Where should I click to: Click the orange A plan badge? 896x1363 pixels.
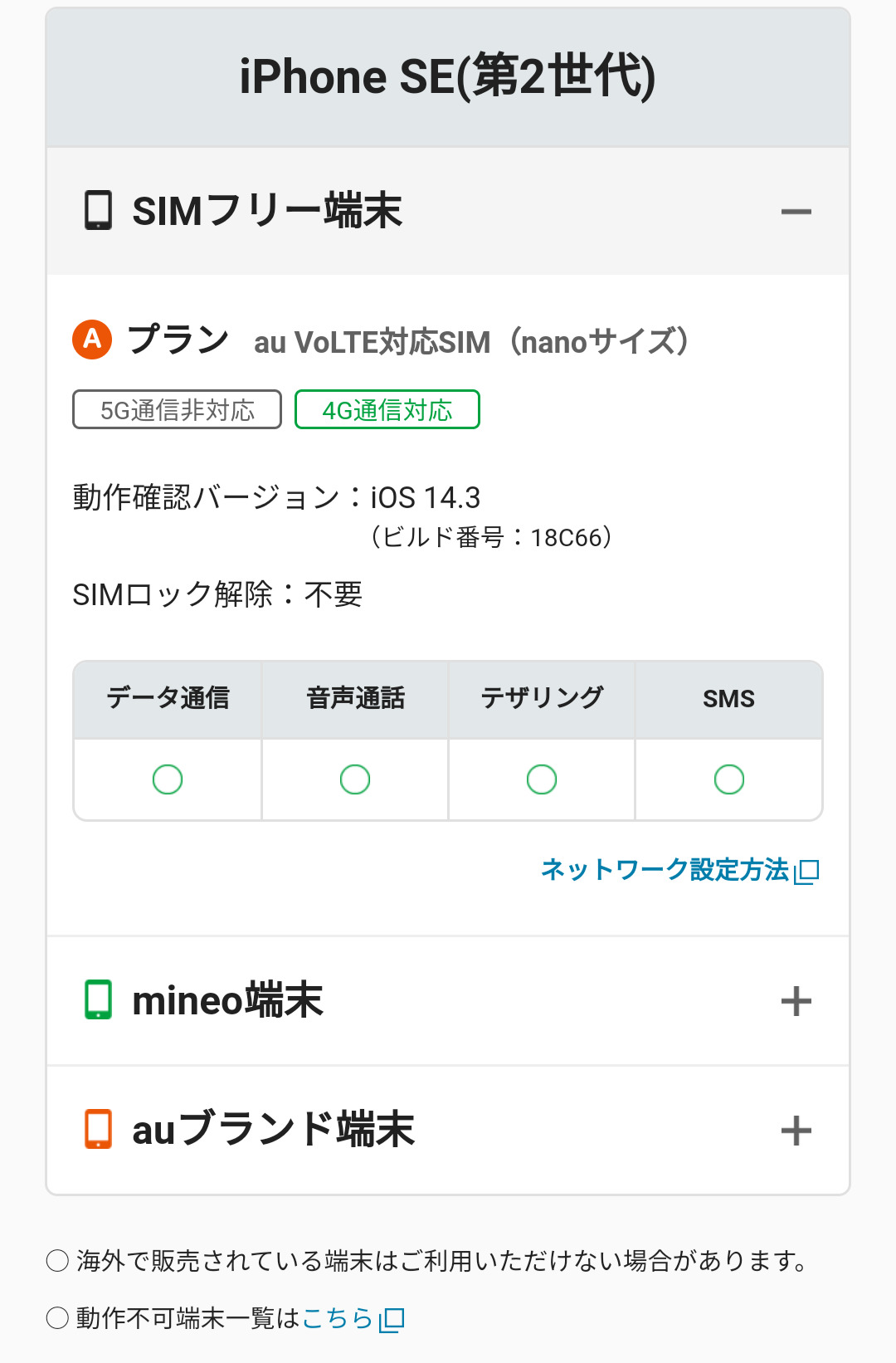(92, 339)
